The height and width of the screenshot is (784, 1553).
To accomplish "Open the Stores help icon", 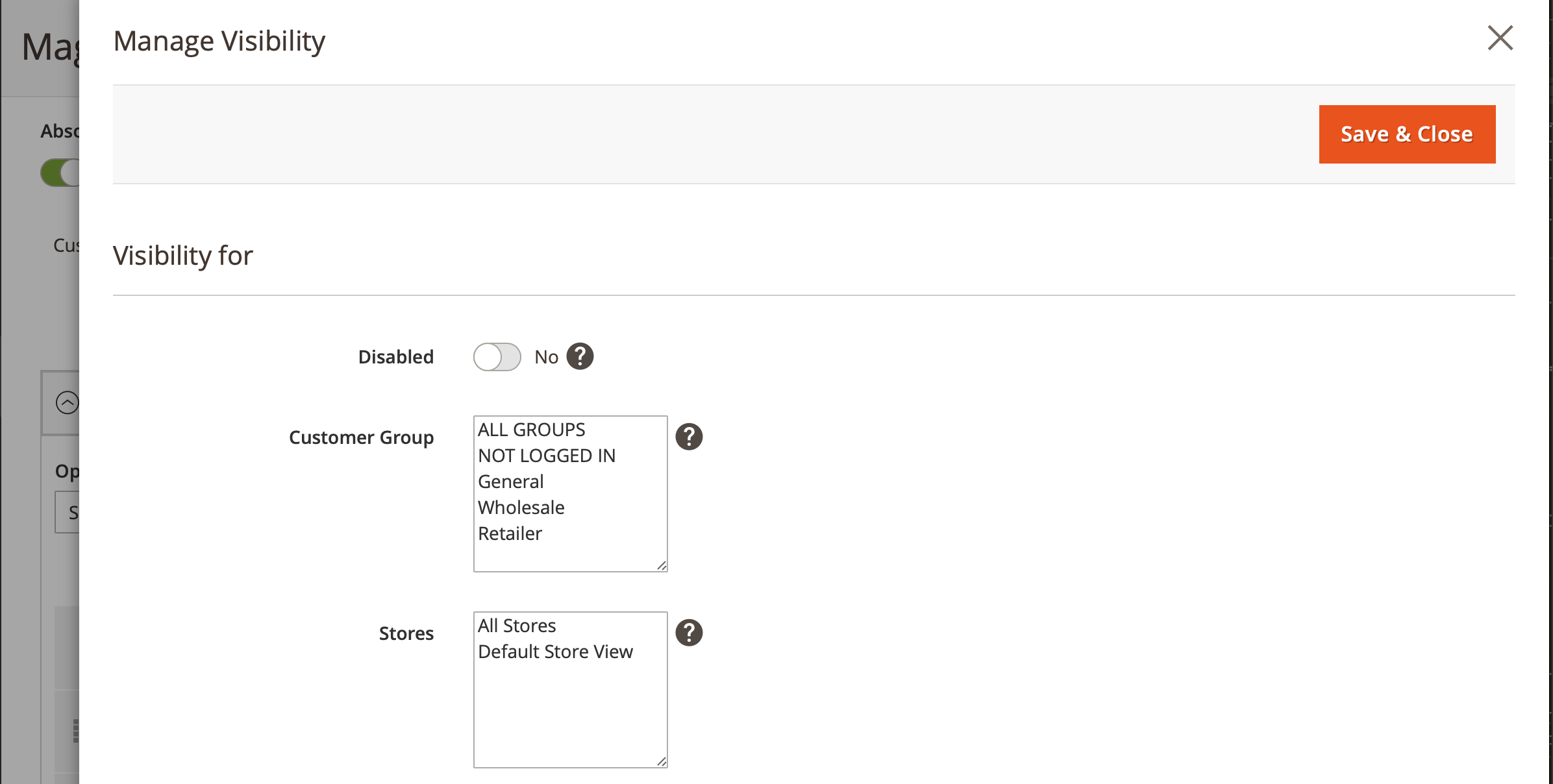I will (689, 633).
